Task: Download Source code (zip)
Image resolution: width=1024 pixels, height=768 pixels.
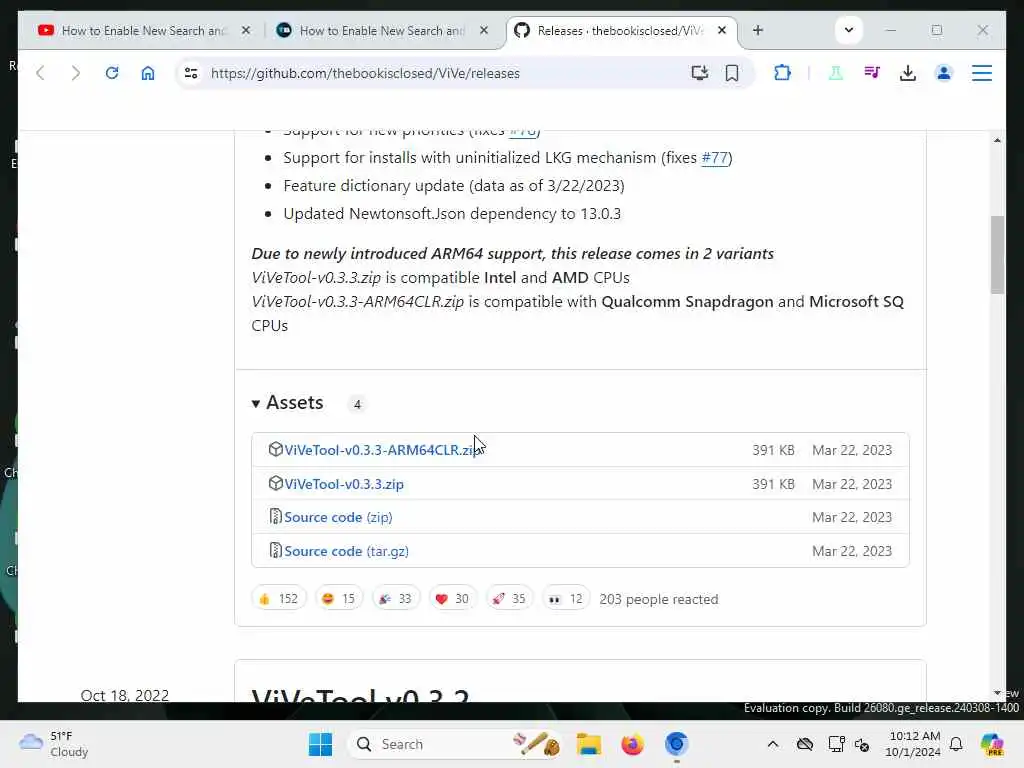Action: [338, 517]
